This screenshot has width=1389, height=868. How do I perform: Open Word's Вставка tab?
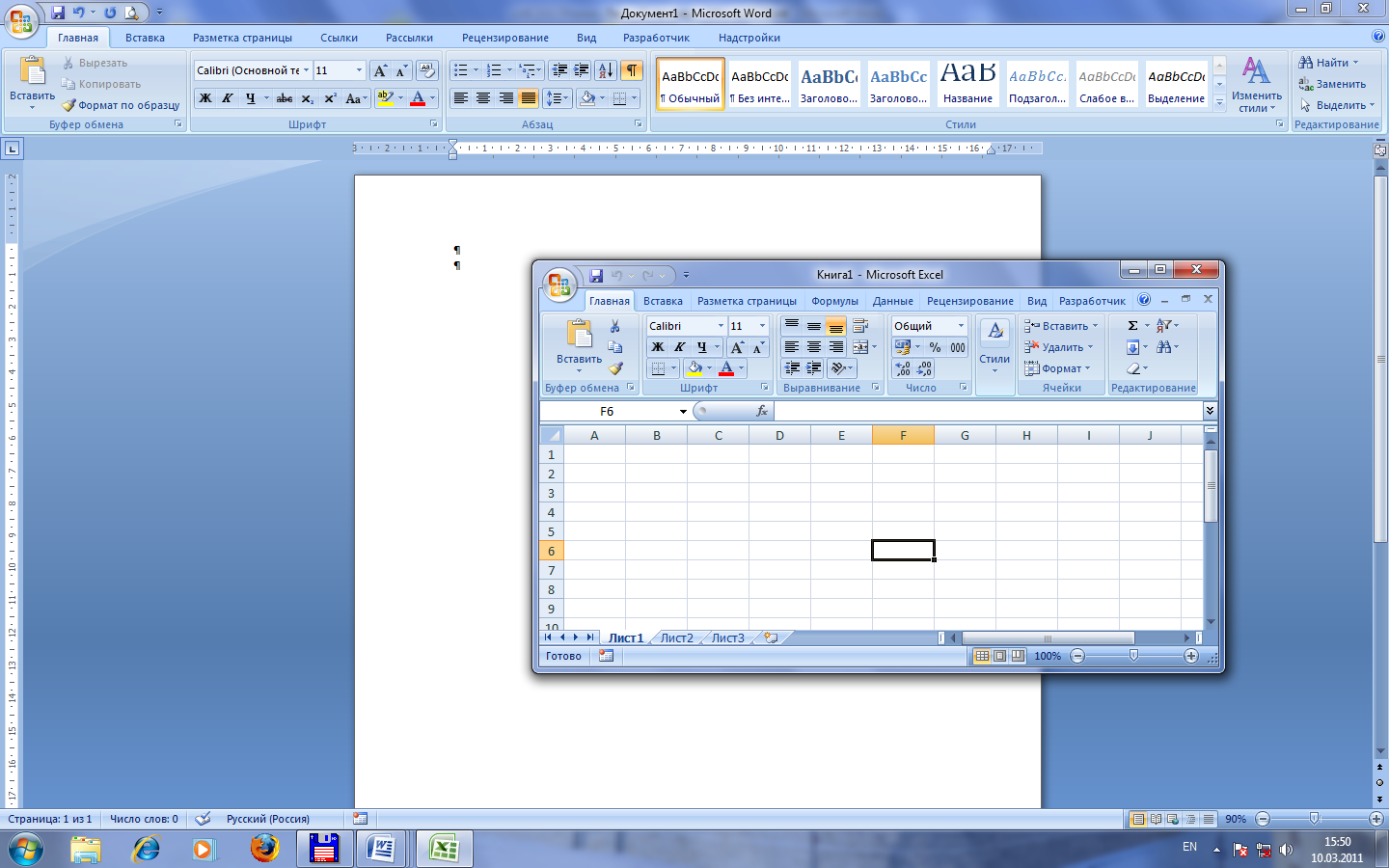(145, 38)
